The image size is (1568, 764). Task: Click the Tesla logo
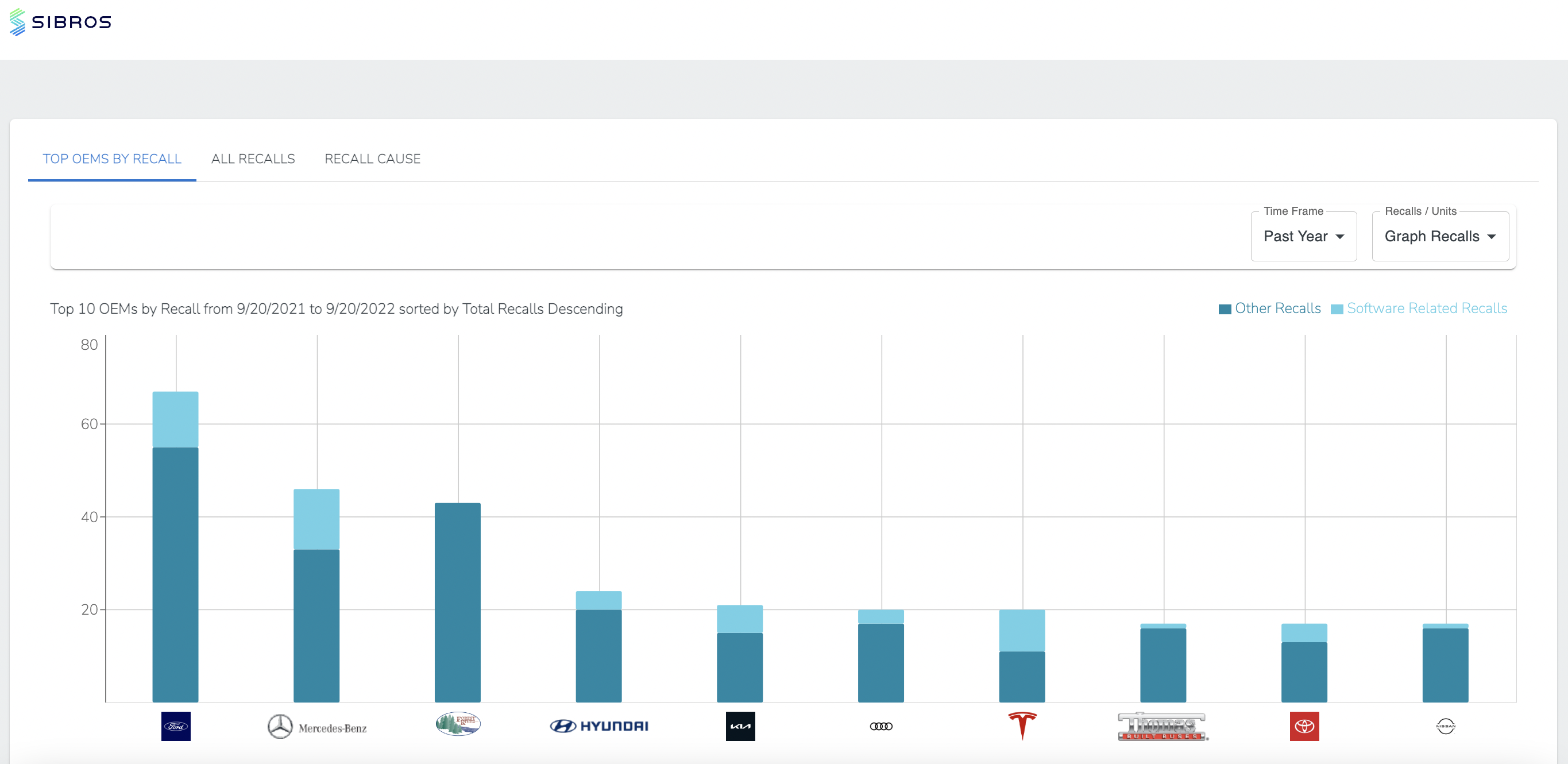[x=1022, y=726]
